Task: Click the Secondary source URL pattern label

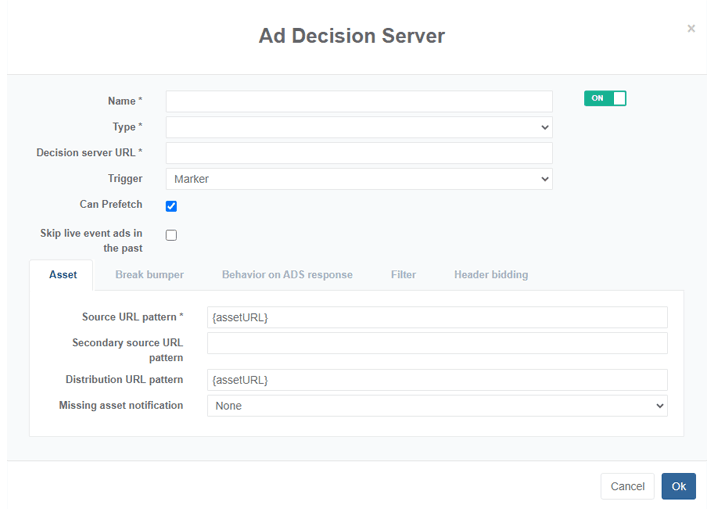Action: (x=128, y=350)
